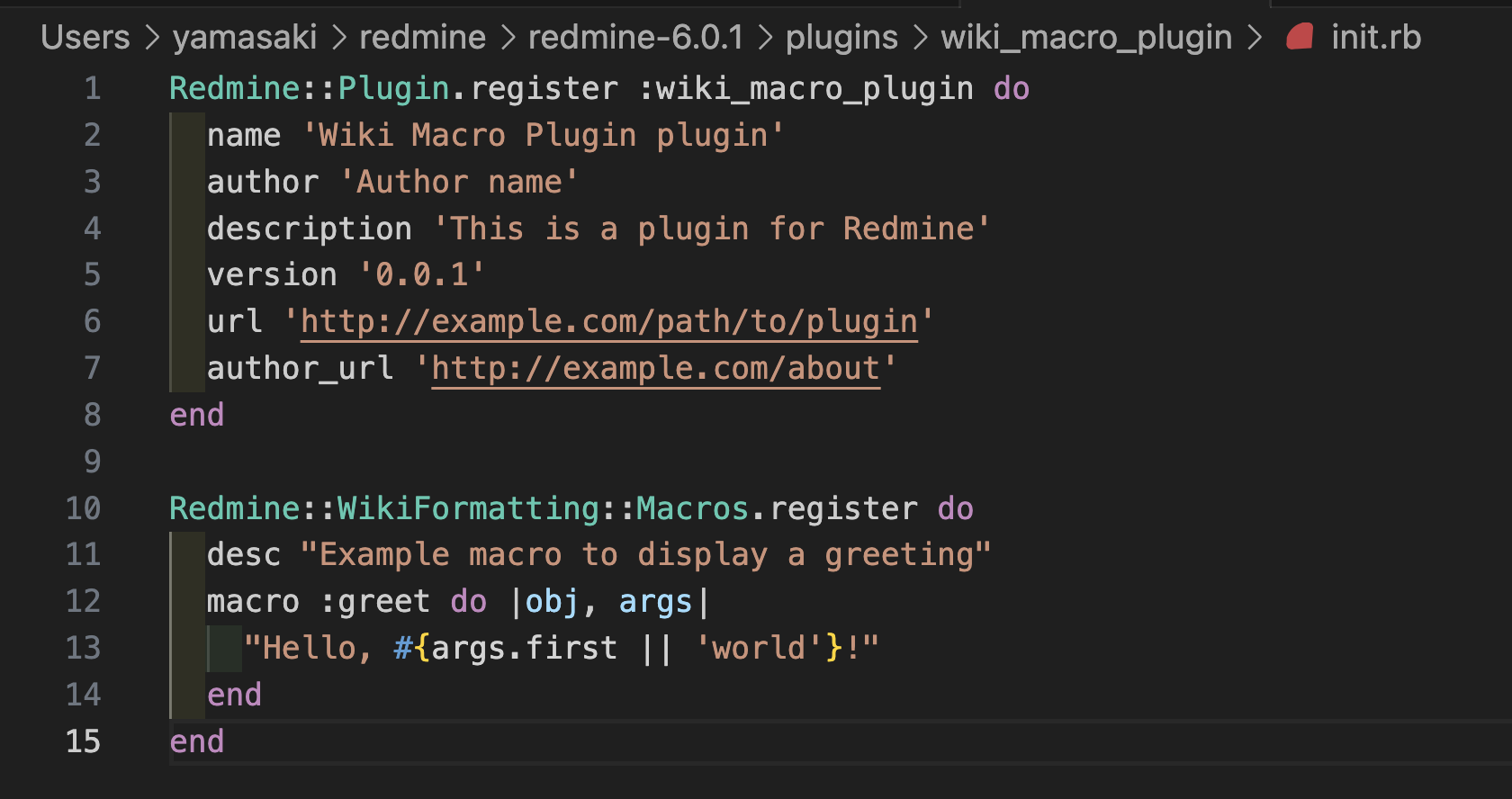Open the yamasaki breadcrumb folder

245,37
